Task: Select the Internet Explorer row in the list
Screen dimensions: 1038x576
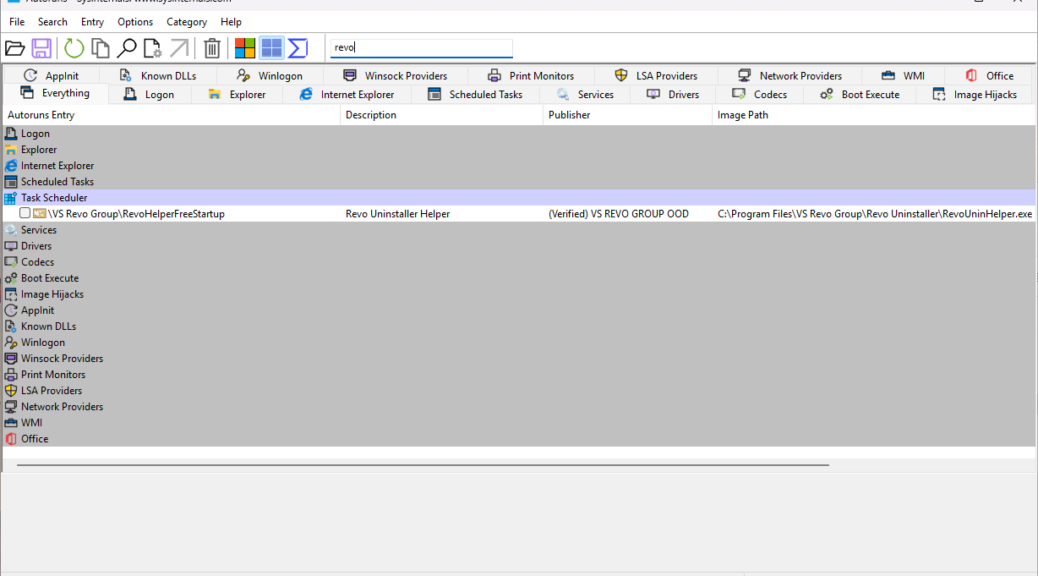Action: tap(519, 166)
